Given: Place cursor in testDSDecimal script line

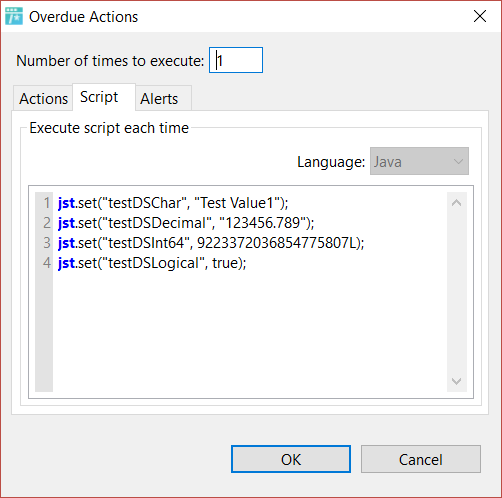Looking at the screenshot, I should (x=186, y=223).
